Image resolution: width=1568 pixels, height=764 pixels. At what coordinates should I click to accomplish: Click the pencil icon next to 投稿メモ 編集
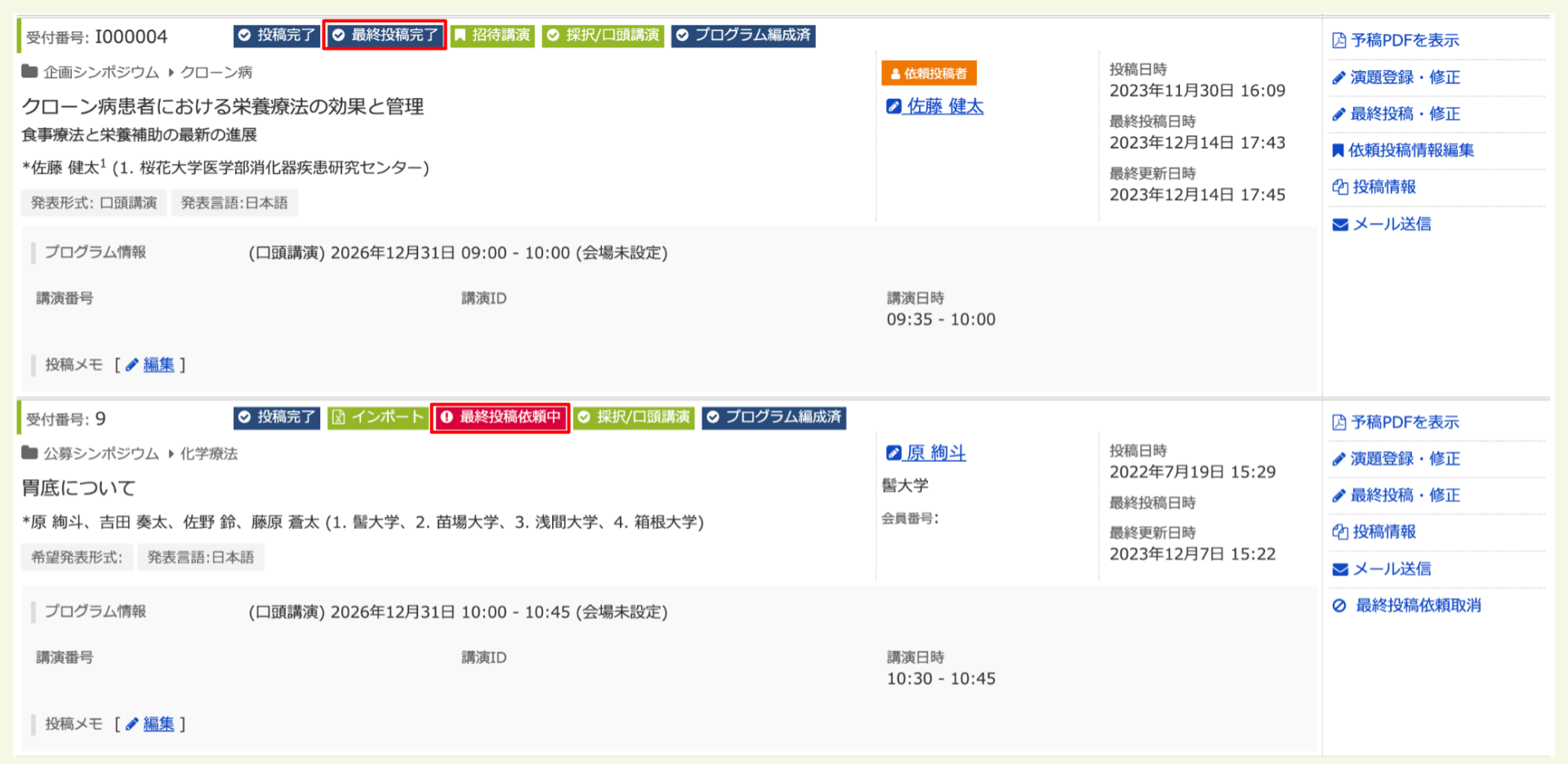pyautogui.click(x=133, y=365)
